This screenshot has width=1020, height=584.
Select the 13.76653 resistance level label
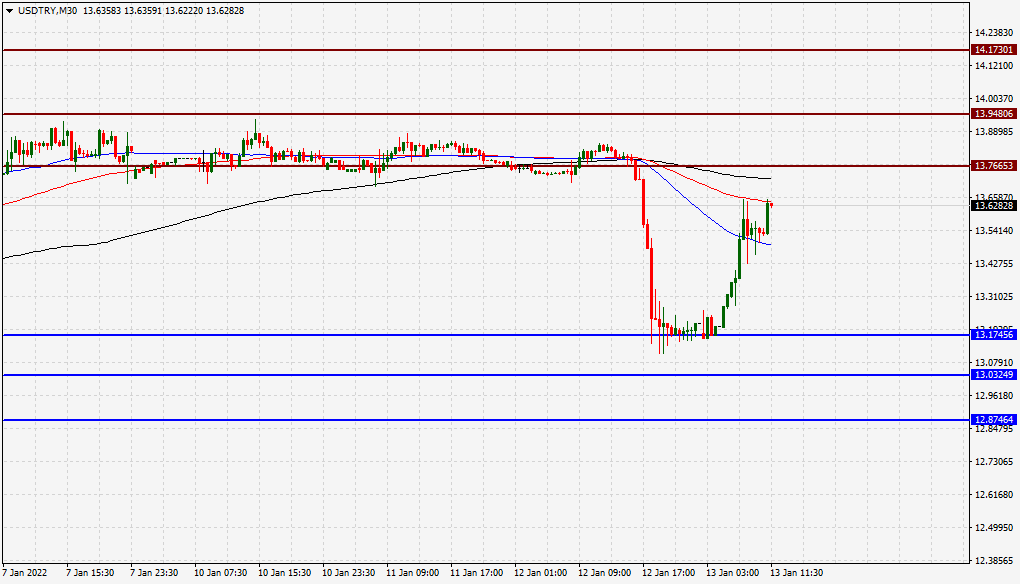point(993,166)
